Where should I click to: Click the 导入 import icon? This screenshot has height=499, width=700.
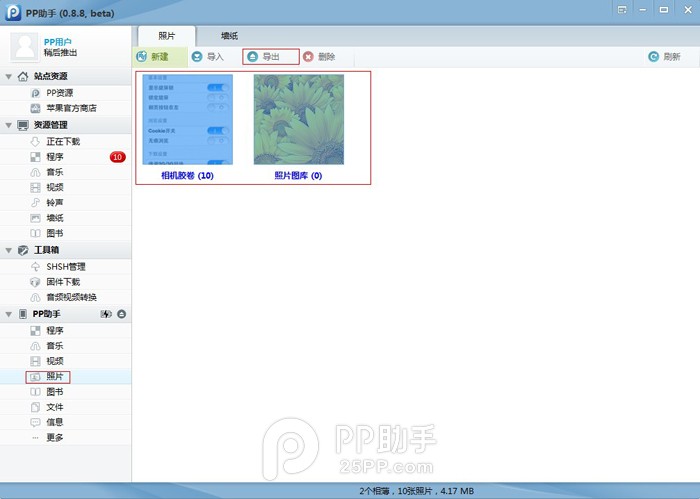tap(197, 57)
